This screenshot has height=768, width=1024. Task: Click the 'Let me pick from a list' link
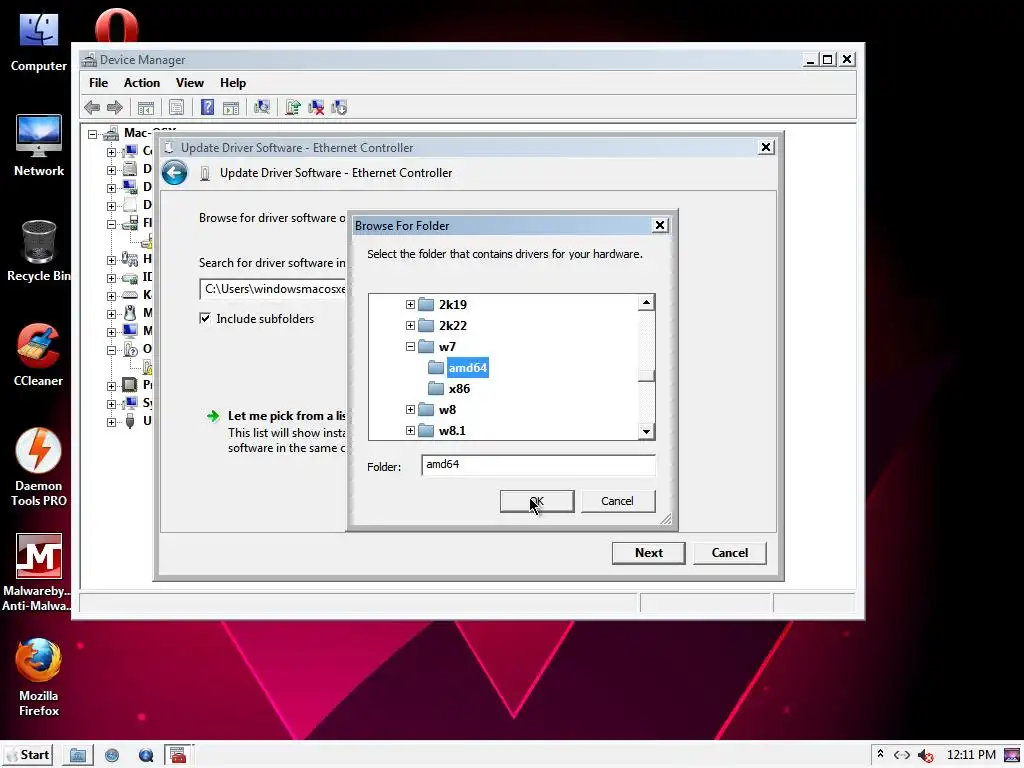287,416
